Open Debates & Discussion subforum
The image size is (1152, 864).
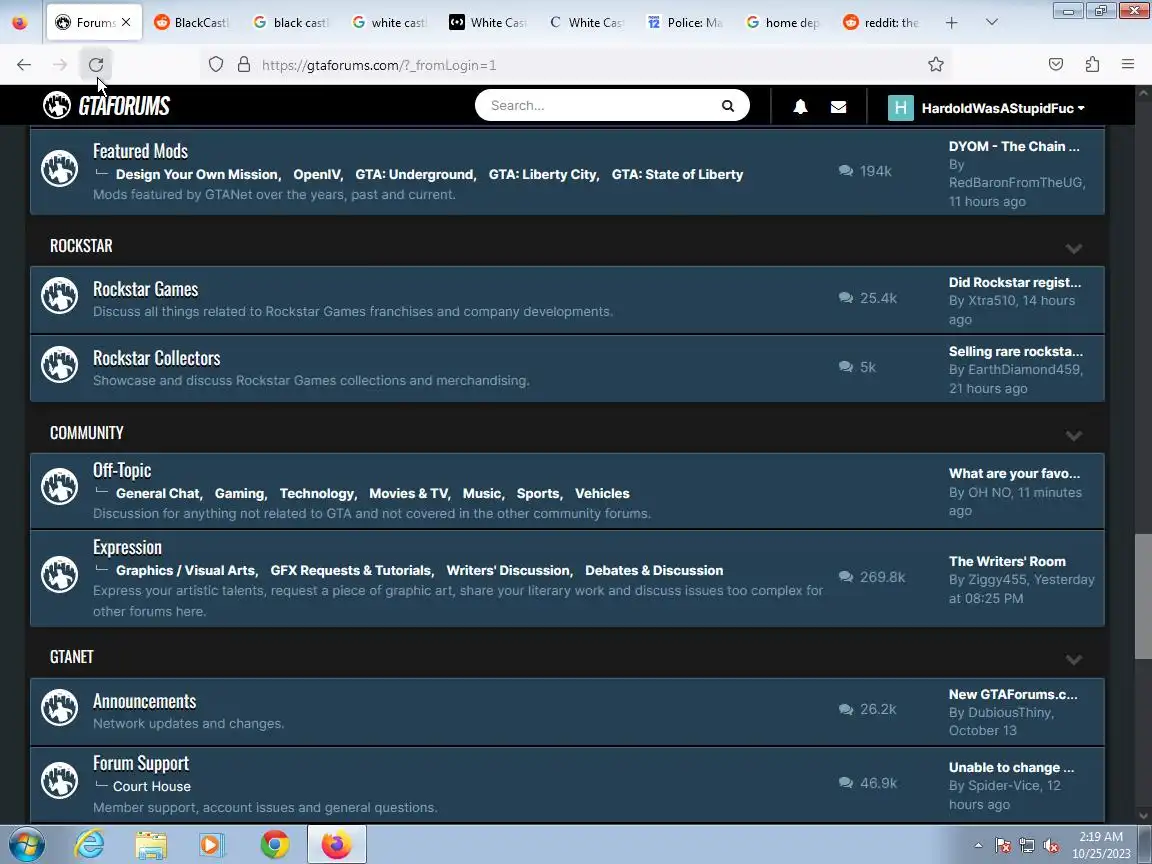coord(654,570)
